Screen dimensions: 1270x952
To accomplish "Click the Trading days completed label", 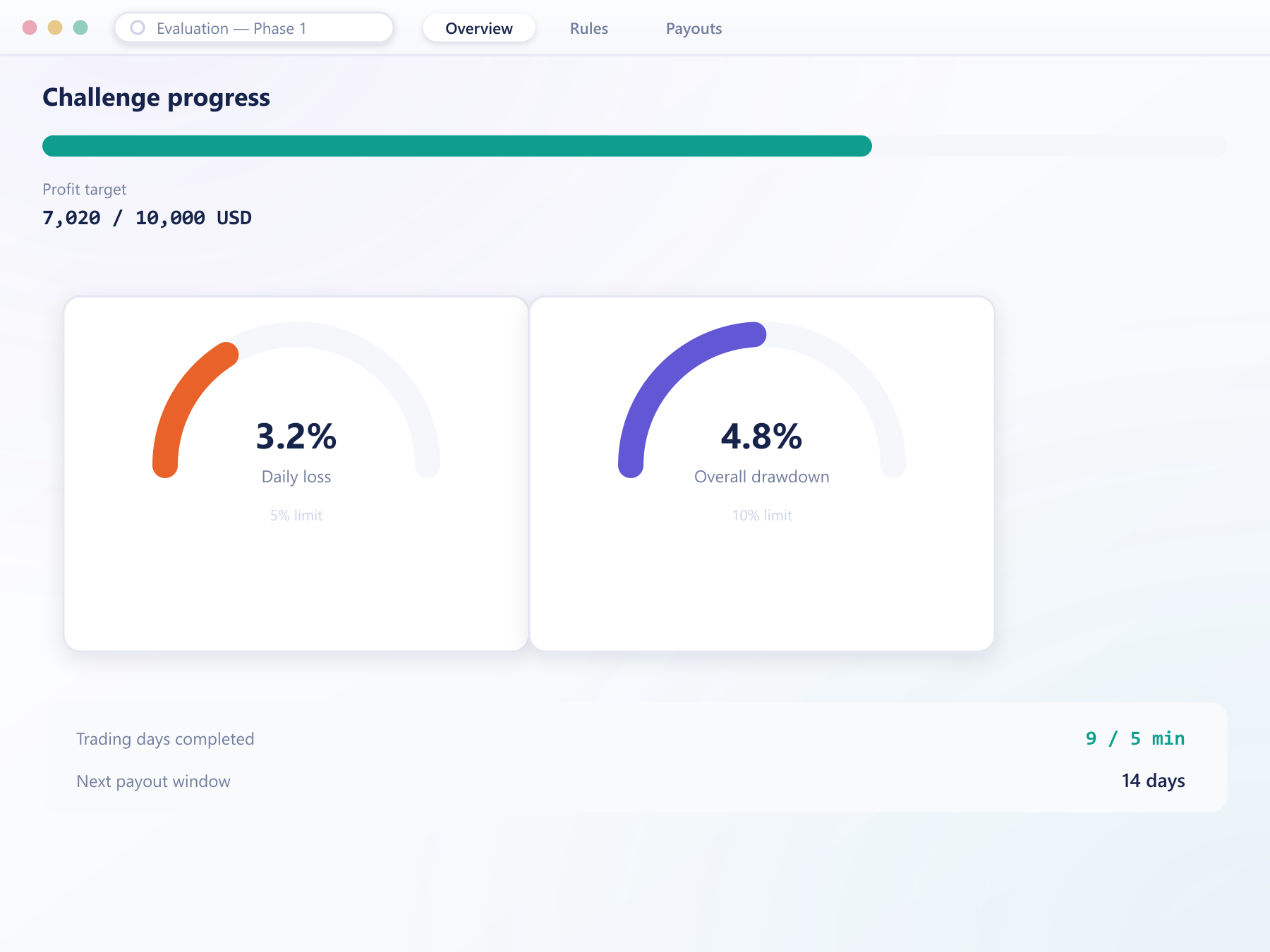I will coord(165,739).
